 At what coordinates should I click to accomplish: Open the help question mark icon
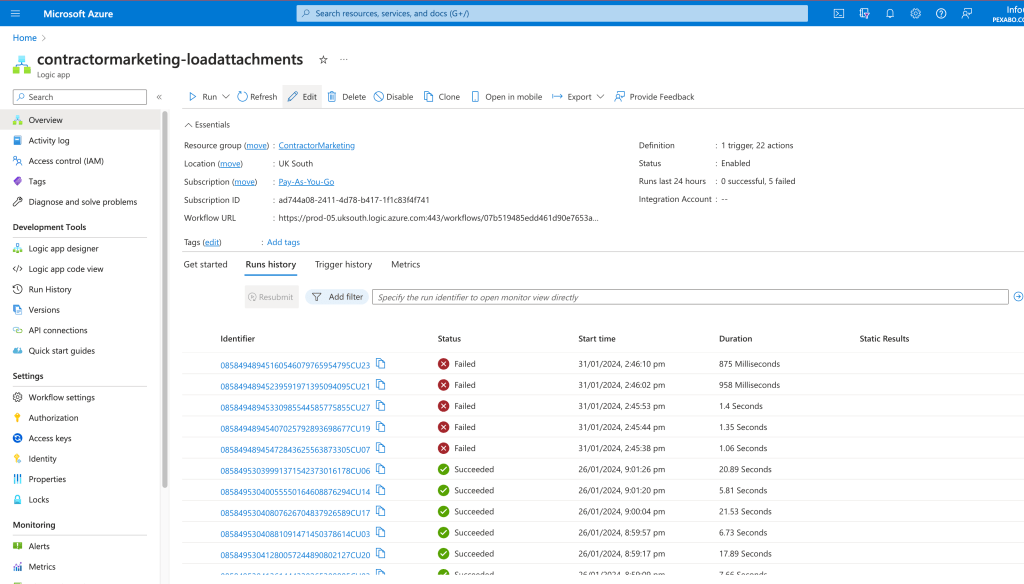tap(941, 13)
